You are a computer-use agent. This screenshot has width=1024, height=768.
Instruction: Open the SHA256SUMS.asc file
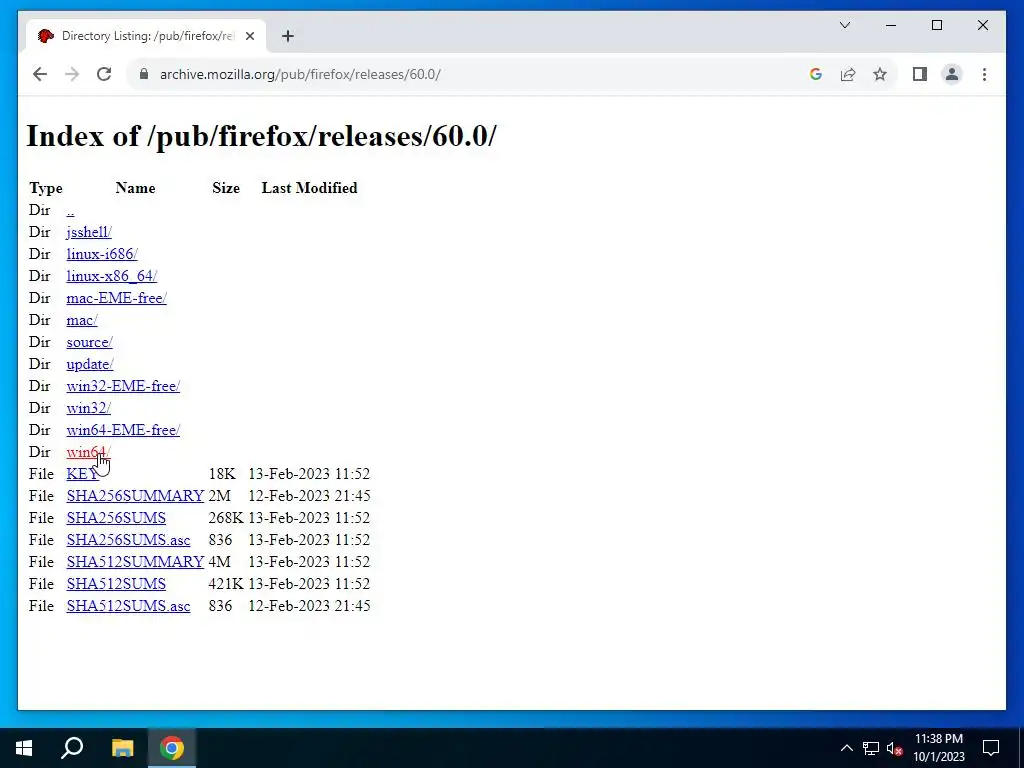coord(128,540)
